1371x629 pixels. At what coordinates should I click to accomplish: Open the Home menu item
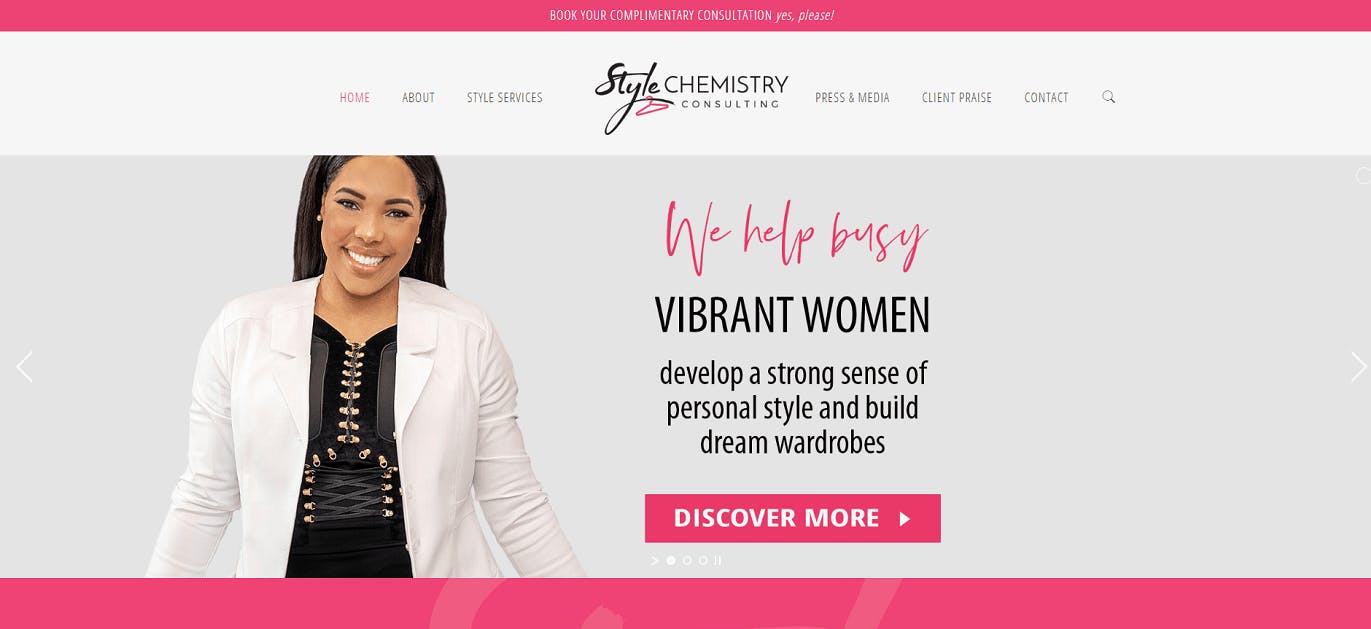pyautogui.click(x=355, y=97)
